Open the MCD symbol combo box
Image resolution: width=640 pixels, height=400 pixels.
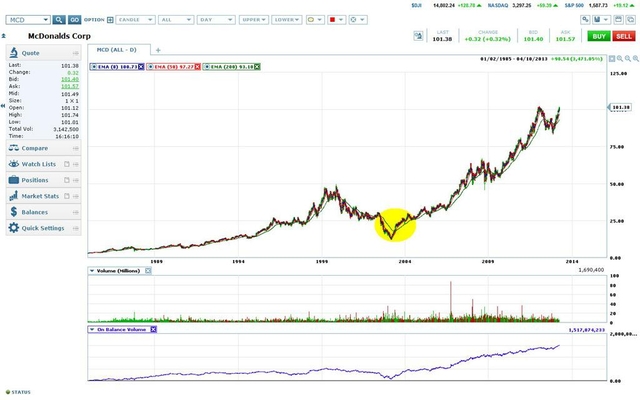[x=28, y=20]
